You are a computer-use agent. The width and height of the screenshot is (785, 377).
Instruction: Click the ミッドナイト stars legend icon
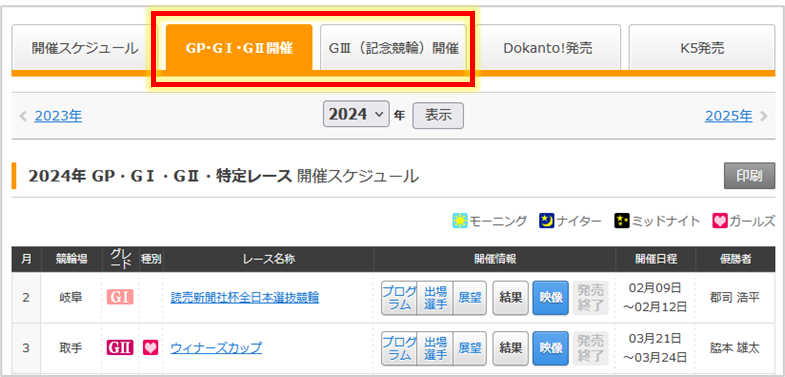621,220
